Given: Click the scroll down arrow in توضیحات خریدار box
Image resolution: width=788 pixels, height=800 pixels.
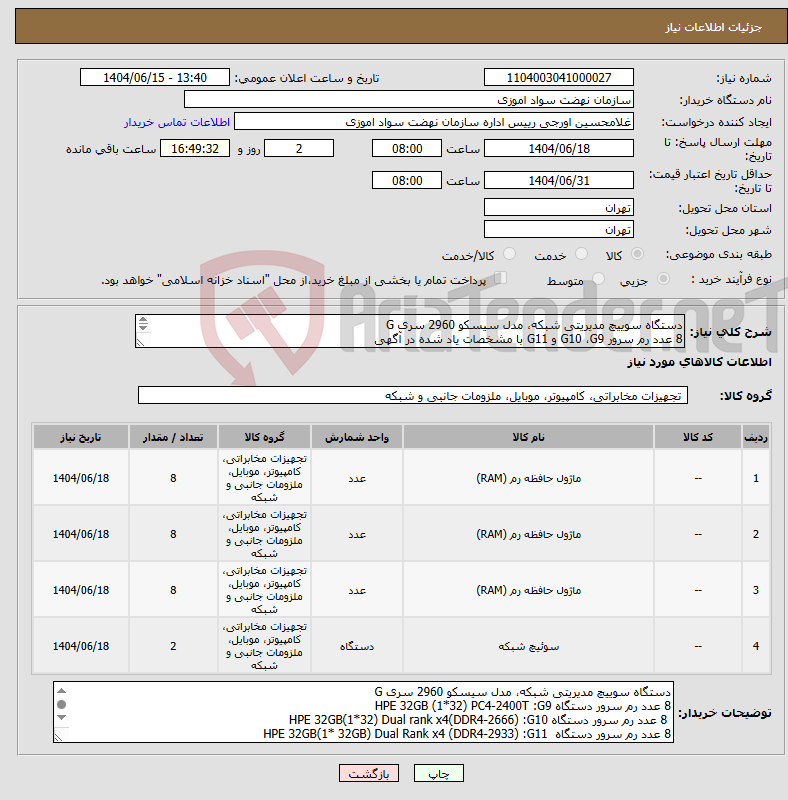Looking at the screenshot, I should coord(62,717).
